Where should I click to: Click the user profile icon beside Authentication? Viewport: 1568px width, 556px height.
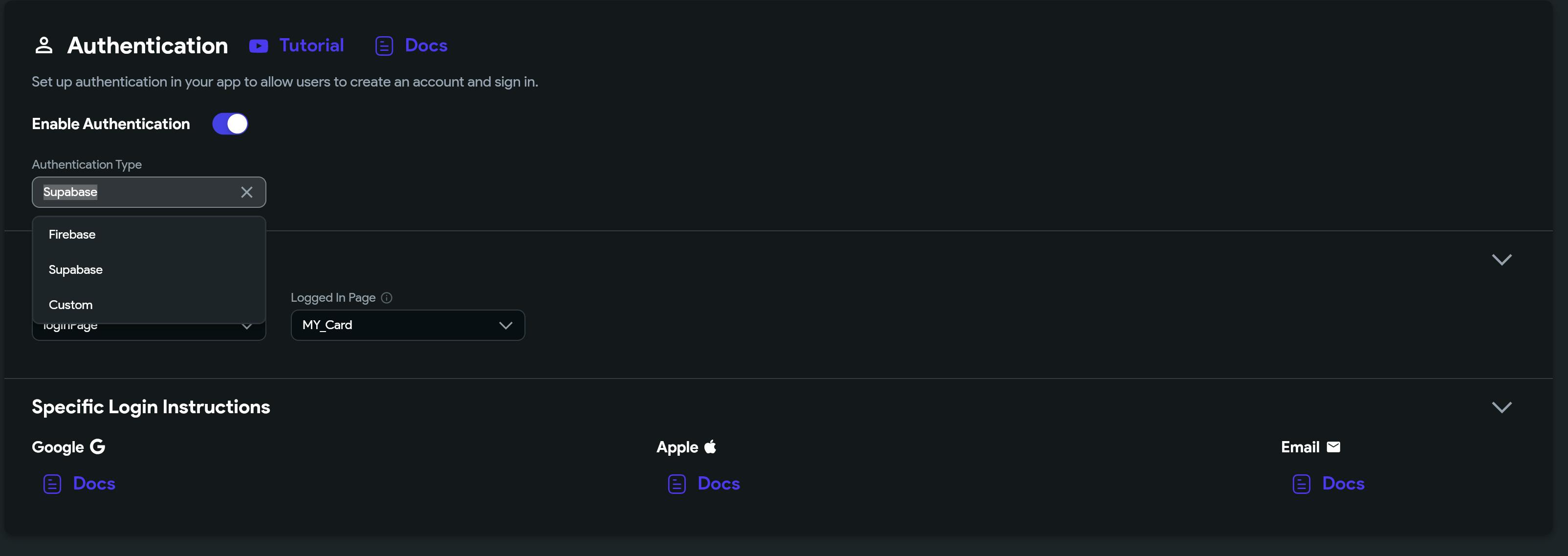44,45
